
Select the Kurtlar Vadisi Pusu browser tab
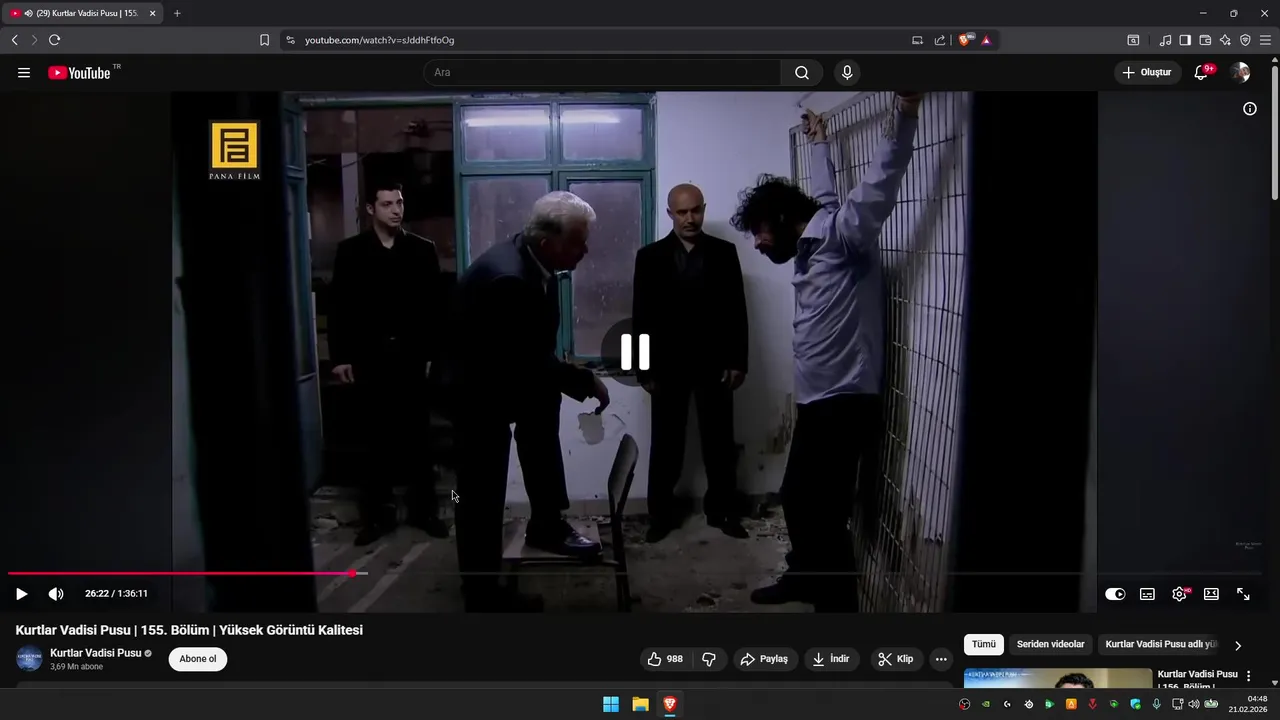(82, 13)
